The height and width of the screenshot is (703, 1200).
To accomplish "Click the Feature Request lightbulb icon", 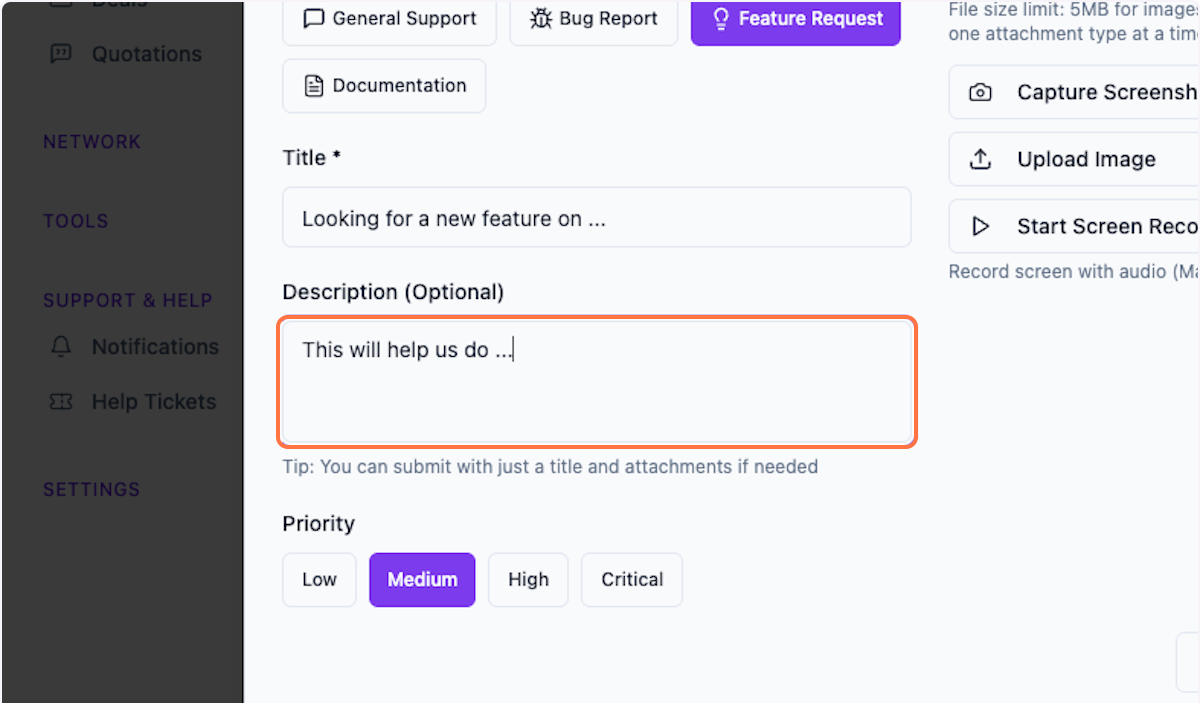I will 722,18.
